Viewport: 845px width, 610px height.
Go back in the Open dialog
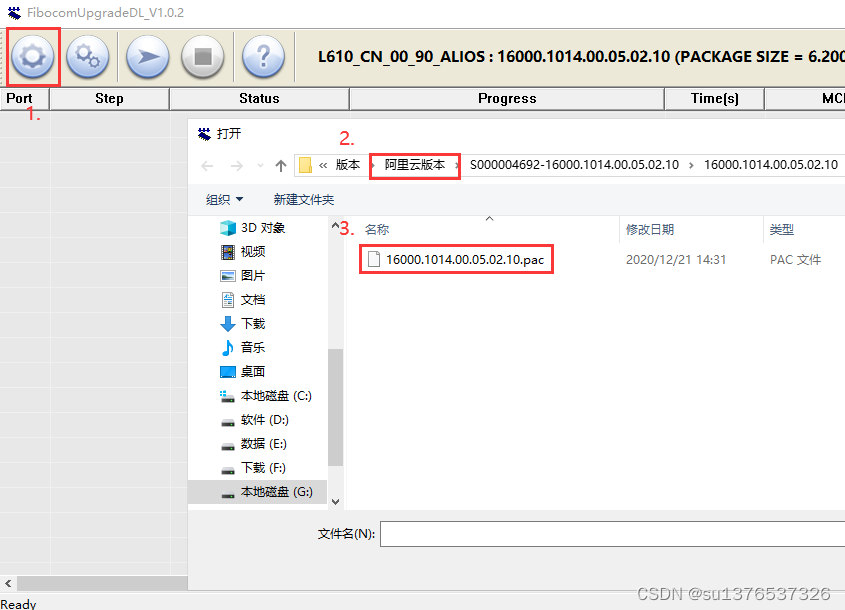(x=207, y=165)
